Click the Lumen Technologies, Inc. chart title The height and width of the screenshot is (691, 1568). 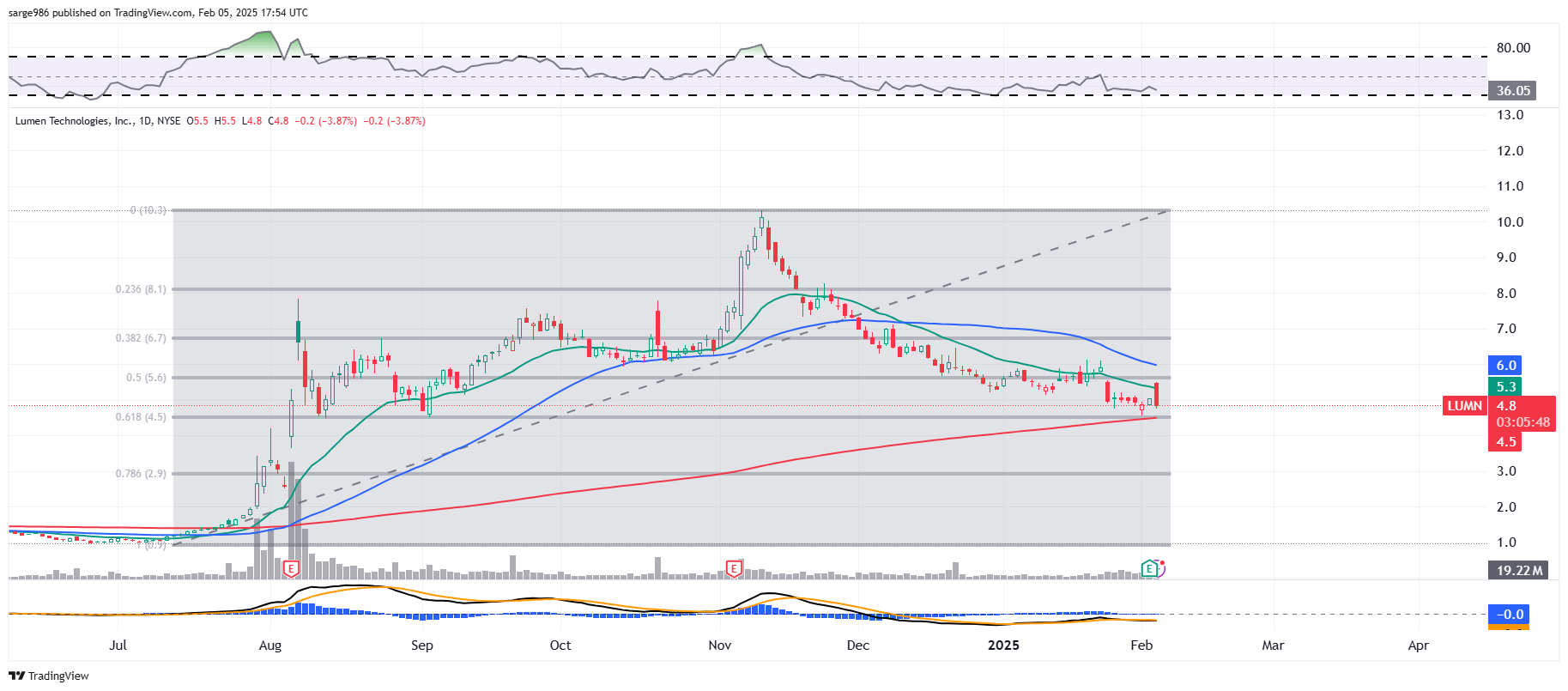[x=75, y=121]
